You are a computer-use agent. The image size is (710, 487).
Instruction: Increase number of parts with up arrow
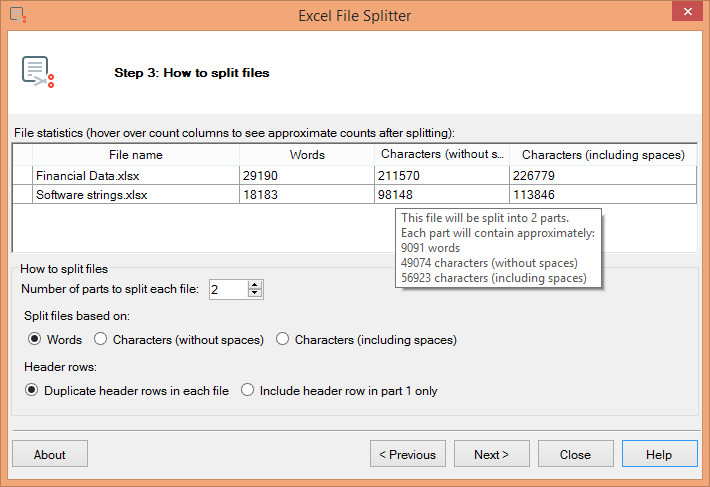[x=255, y=285]
